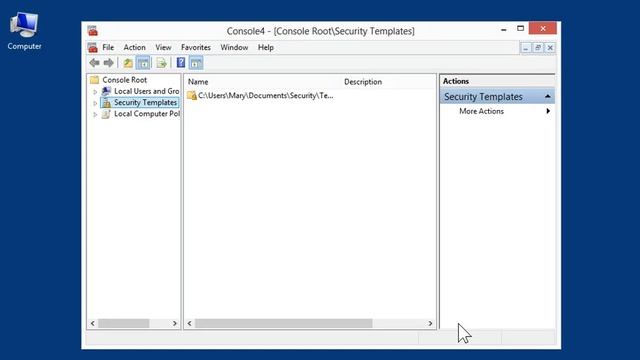This screenshot has width=640, height=360.
Task: Open the More Actions submenu arrow
Action: 548,111
